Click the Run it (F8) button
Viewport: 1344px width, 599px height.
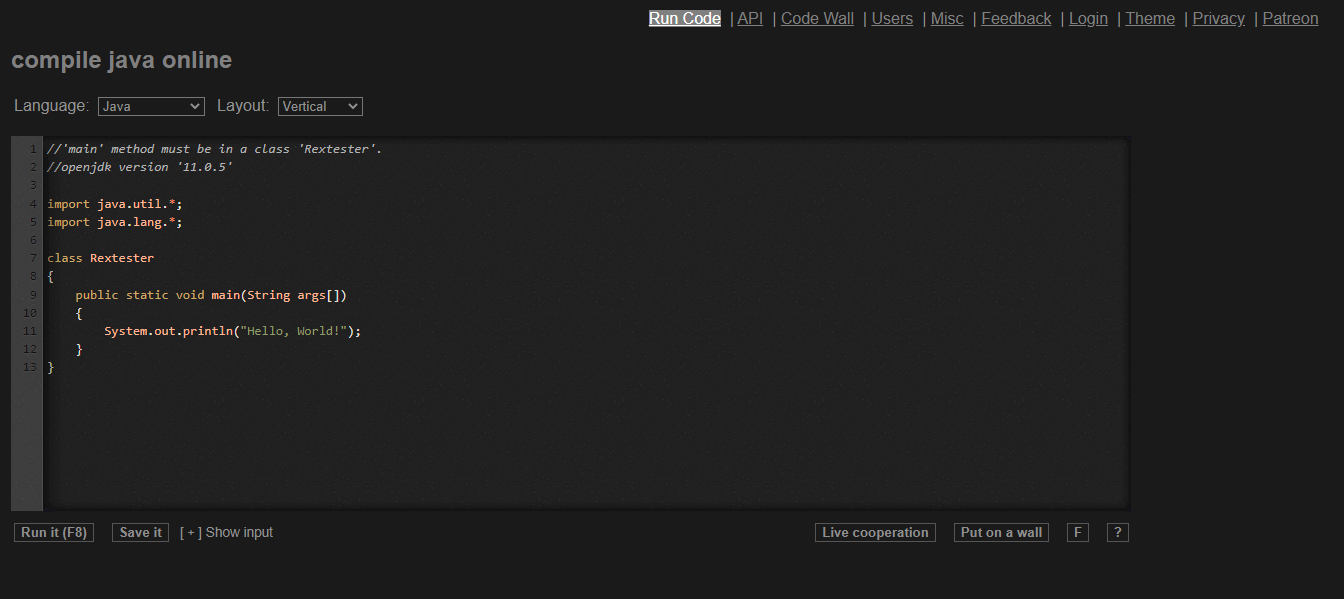point(54,533)
